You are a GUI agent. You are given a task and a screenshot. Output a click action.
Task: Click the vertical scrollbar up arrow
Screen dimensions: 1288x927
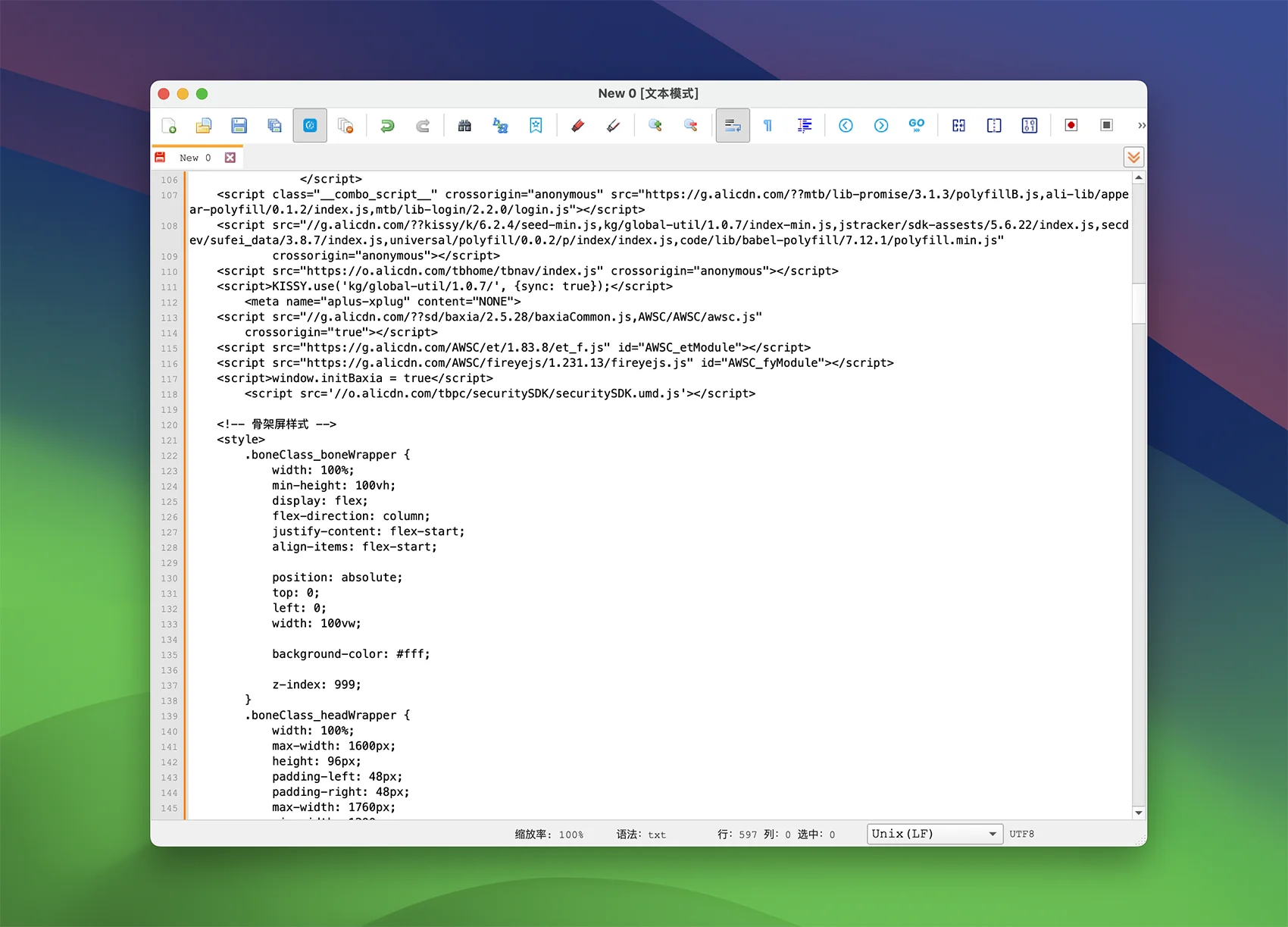(x=1139, y=177)
